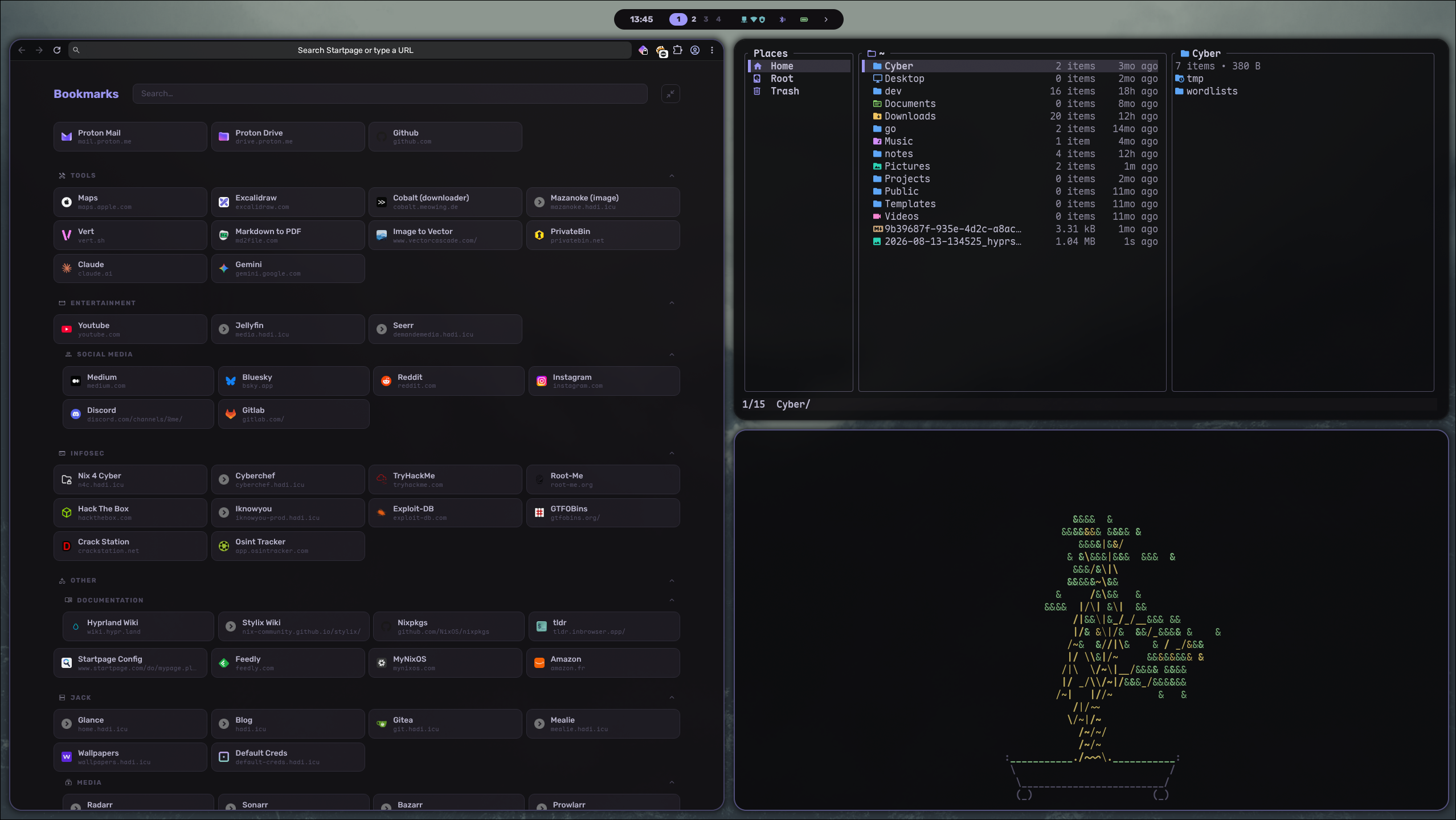Switch to workspace 3 in top bar

[706, 19]
